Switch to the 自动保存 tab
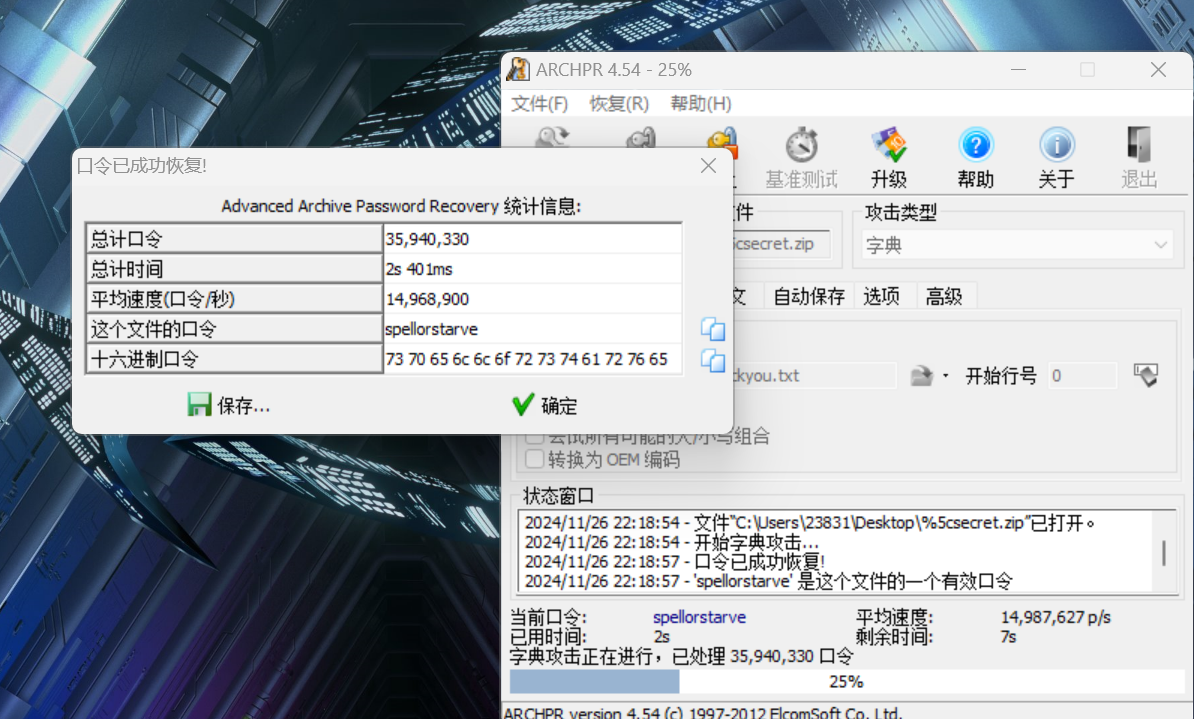This screenshot has height=719, width=1194. pos(809,296)
